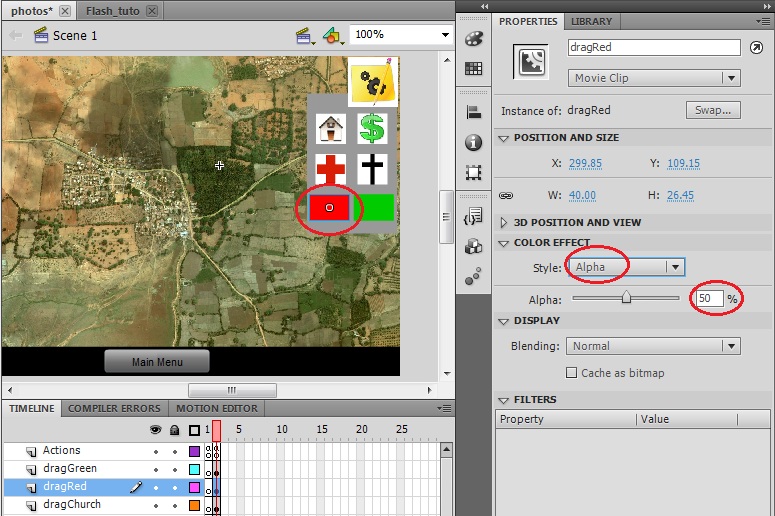The image size is (775, 516).
Task: Click the Y value 109.15
Action: click(x=683, y=163)
